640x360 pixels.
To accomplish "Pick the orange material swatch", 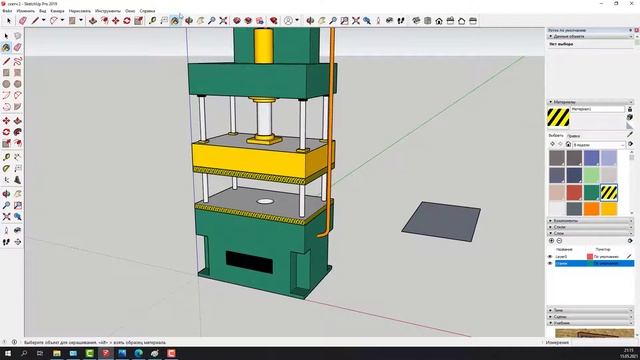I will (591, 209).
